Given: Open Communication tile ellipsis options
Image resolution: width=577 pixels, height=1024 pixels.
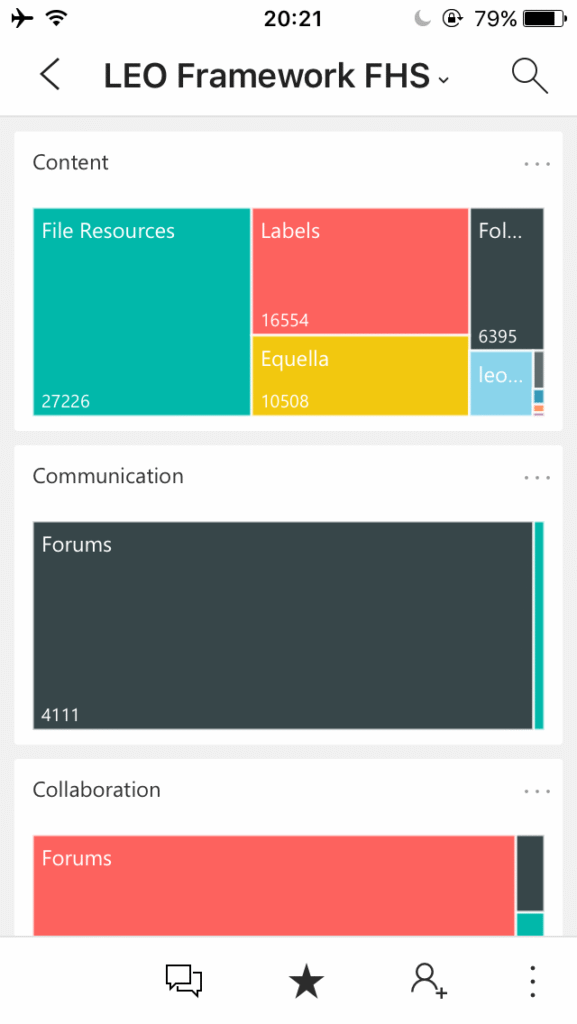Looking at the screenshot, I should 537,478.
